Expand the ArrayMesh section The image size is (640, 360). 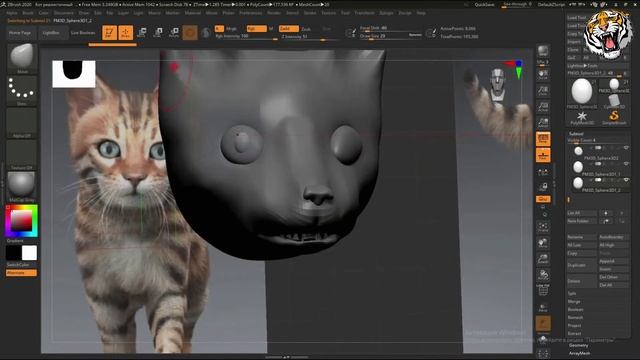[x=579, y=353]
